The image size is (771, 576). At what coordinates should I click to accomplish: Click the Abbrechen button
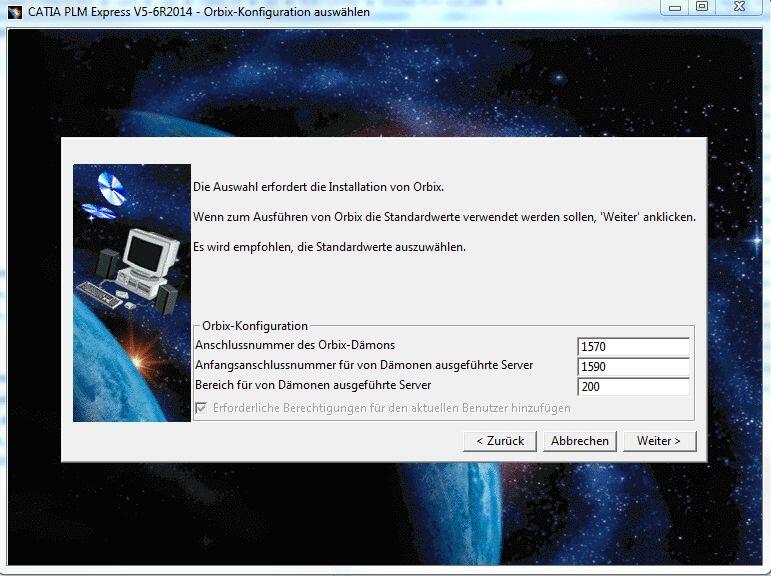(580, 441)
